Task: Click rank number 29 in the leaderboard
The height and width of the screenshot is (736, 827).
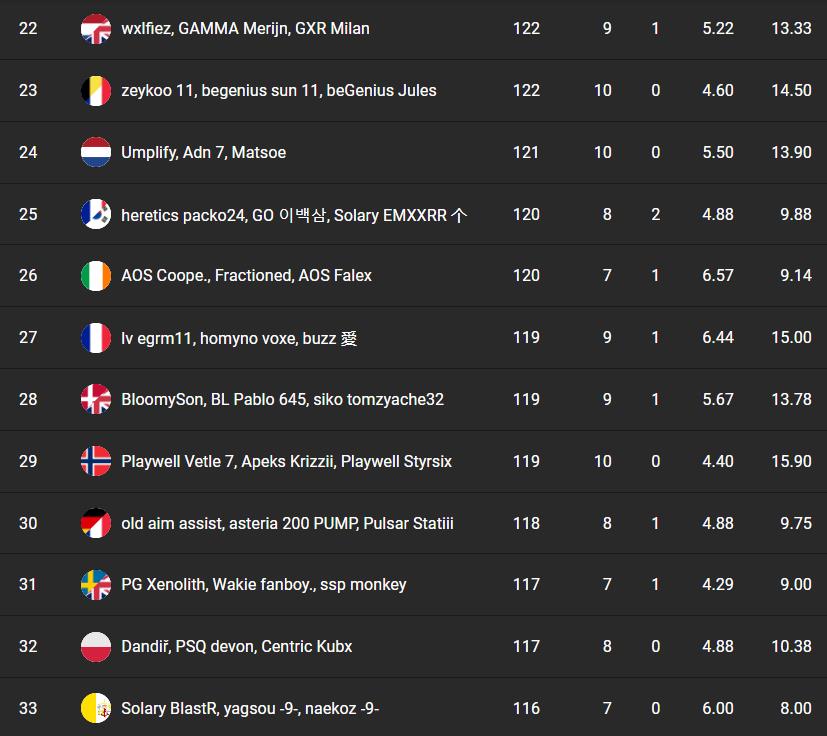Action: [x=28, y=462]
